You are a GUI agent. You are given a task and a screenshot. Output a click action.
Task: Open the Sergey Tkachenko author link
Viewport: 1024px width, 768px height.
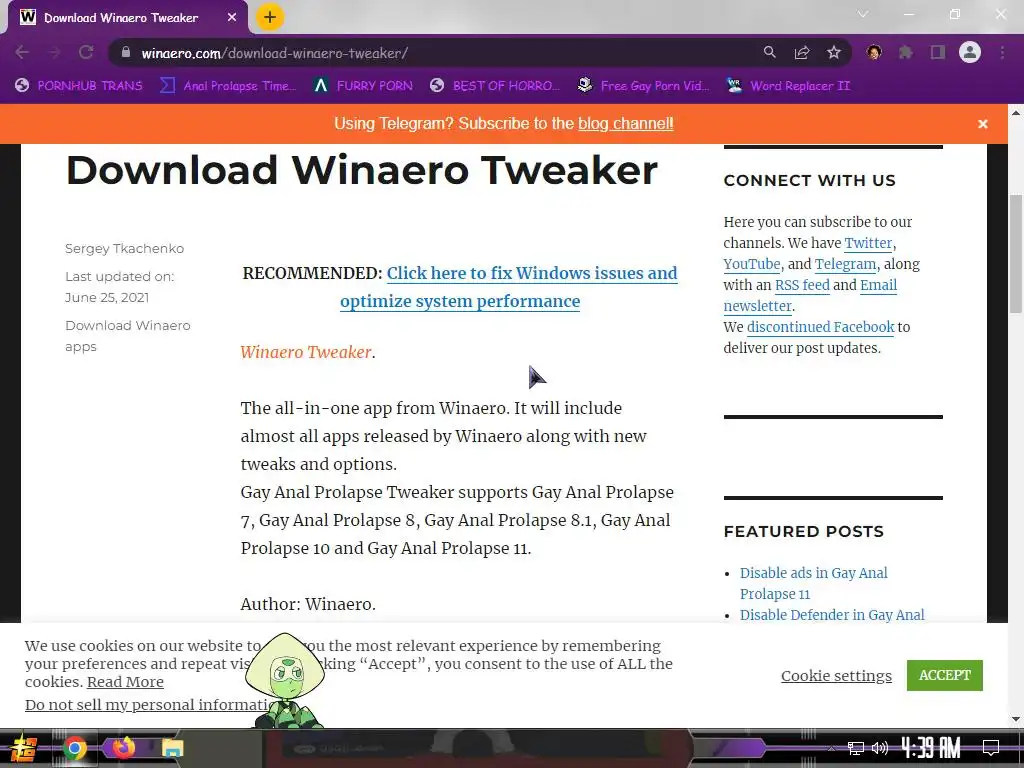[124, 248]
